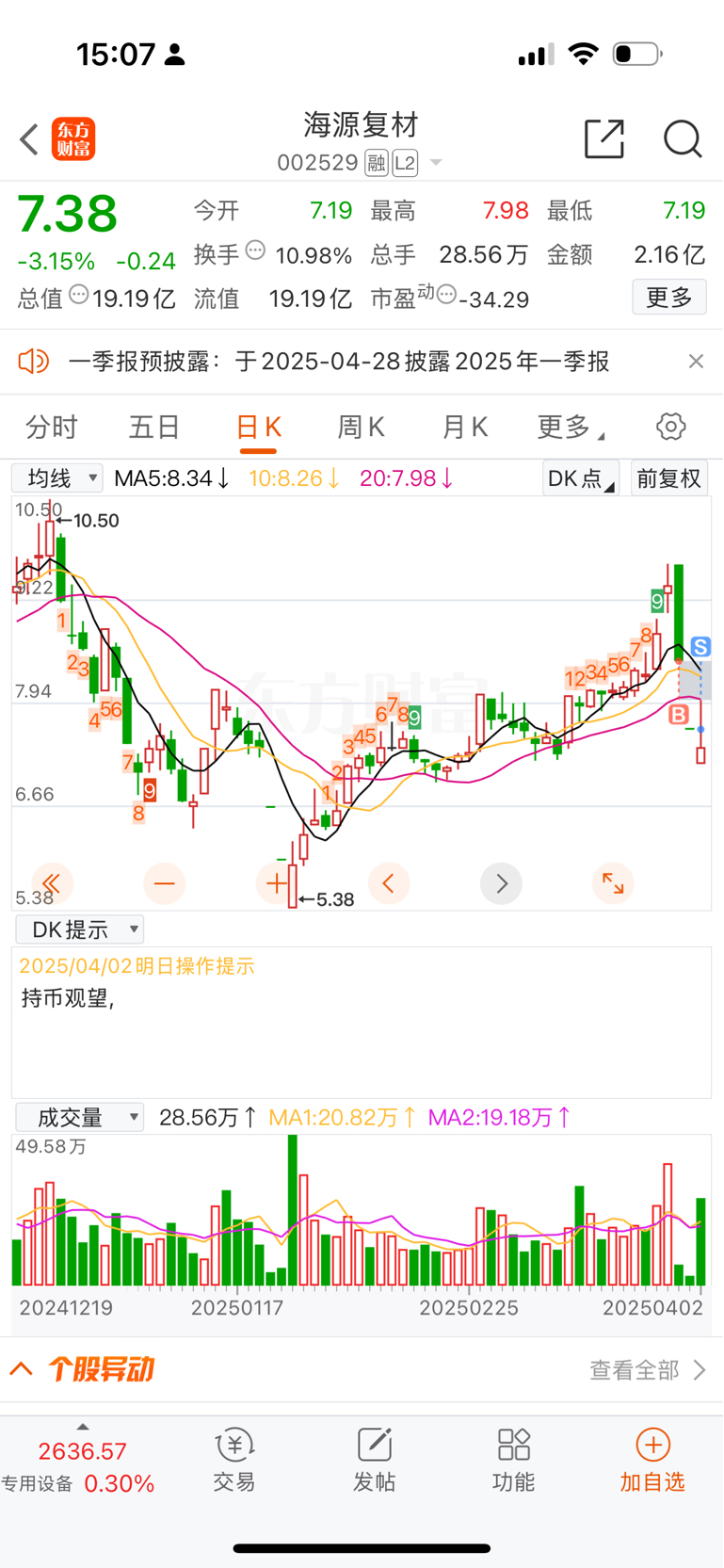Open the 均线 indicator dropdown
The height and width of the screenshot is (1568, 724).
(x=57, y=478)
